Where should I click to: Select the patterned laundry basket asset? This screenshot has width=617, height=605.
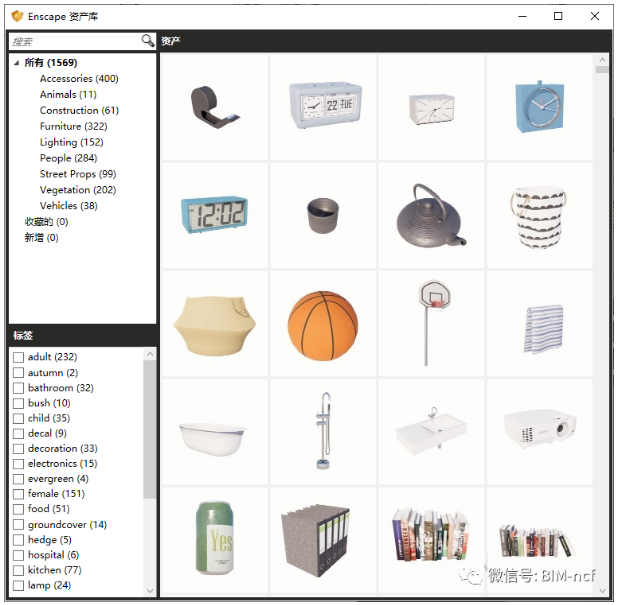tap(540, 216)
